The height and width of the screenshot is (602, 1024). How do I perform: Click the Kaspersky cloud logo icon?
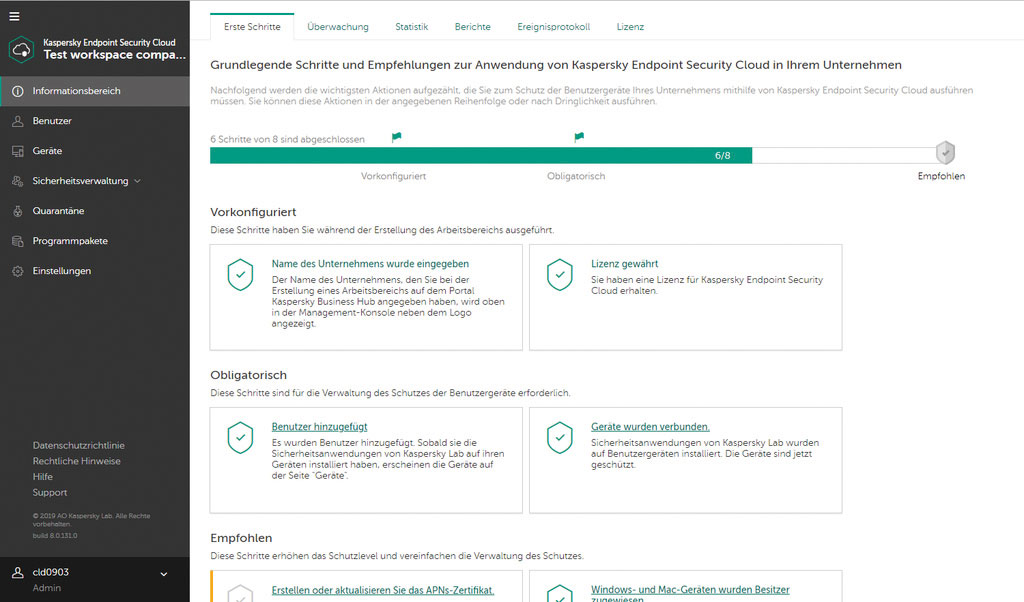[x=22, y=50]
